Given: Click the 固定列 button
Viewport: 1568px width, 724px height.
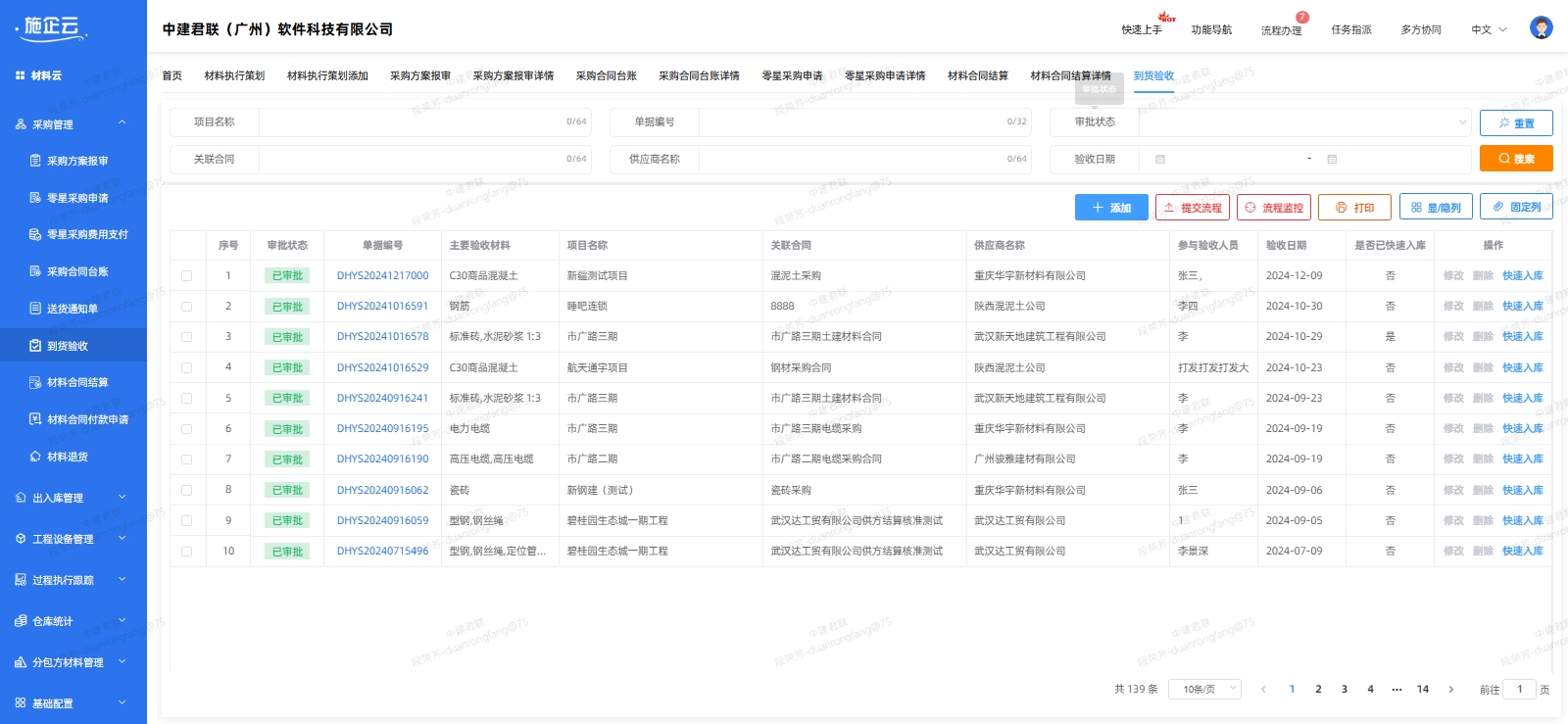Looking at the screenshot, I should pyautogui.click(x=1516, y=208).
